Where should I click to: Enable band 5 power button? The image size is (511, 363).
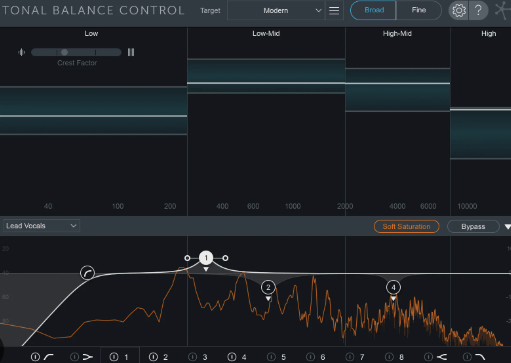[x=271, y=357]
